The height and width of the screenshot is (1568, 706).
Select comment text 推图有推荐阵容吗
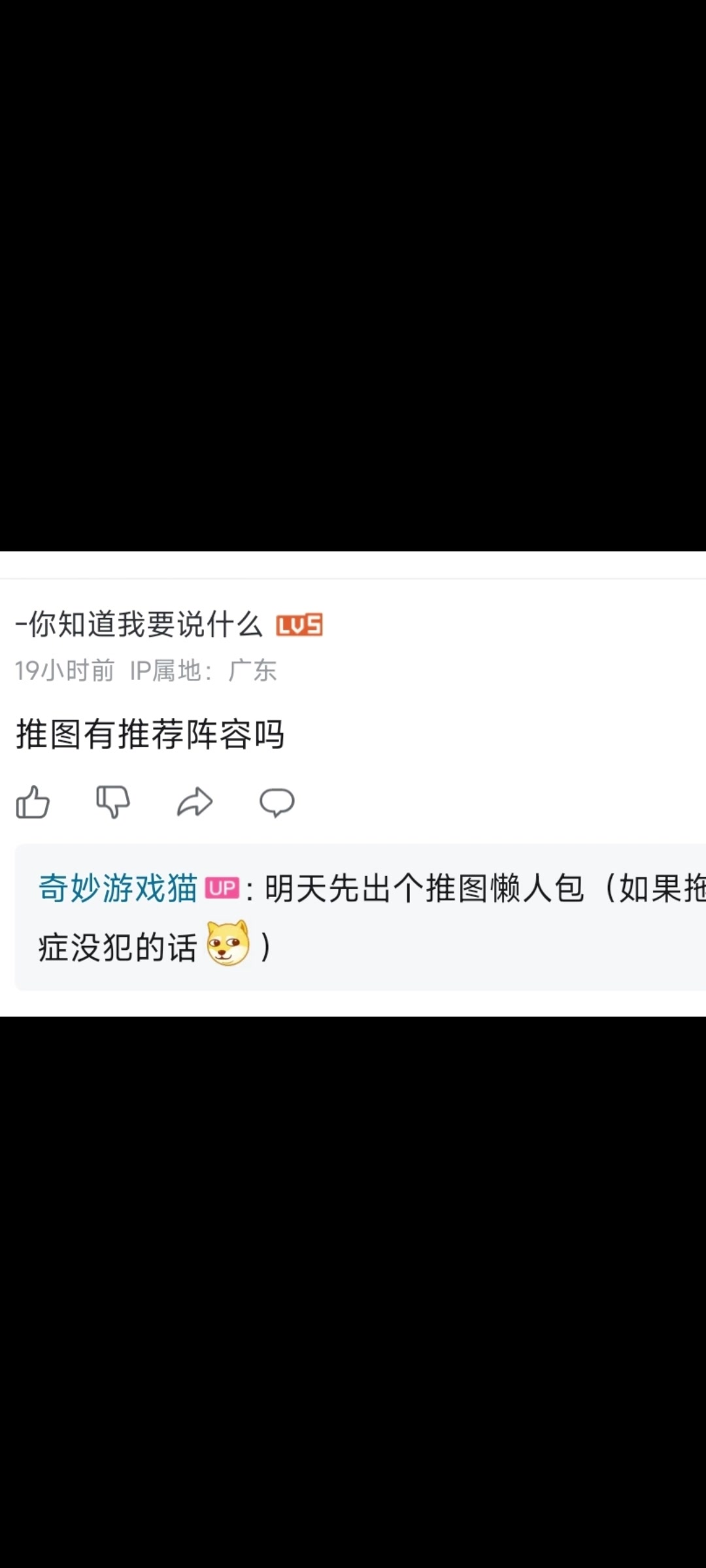click(150, 734)
